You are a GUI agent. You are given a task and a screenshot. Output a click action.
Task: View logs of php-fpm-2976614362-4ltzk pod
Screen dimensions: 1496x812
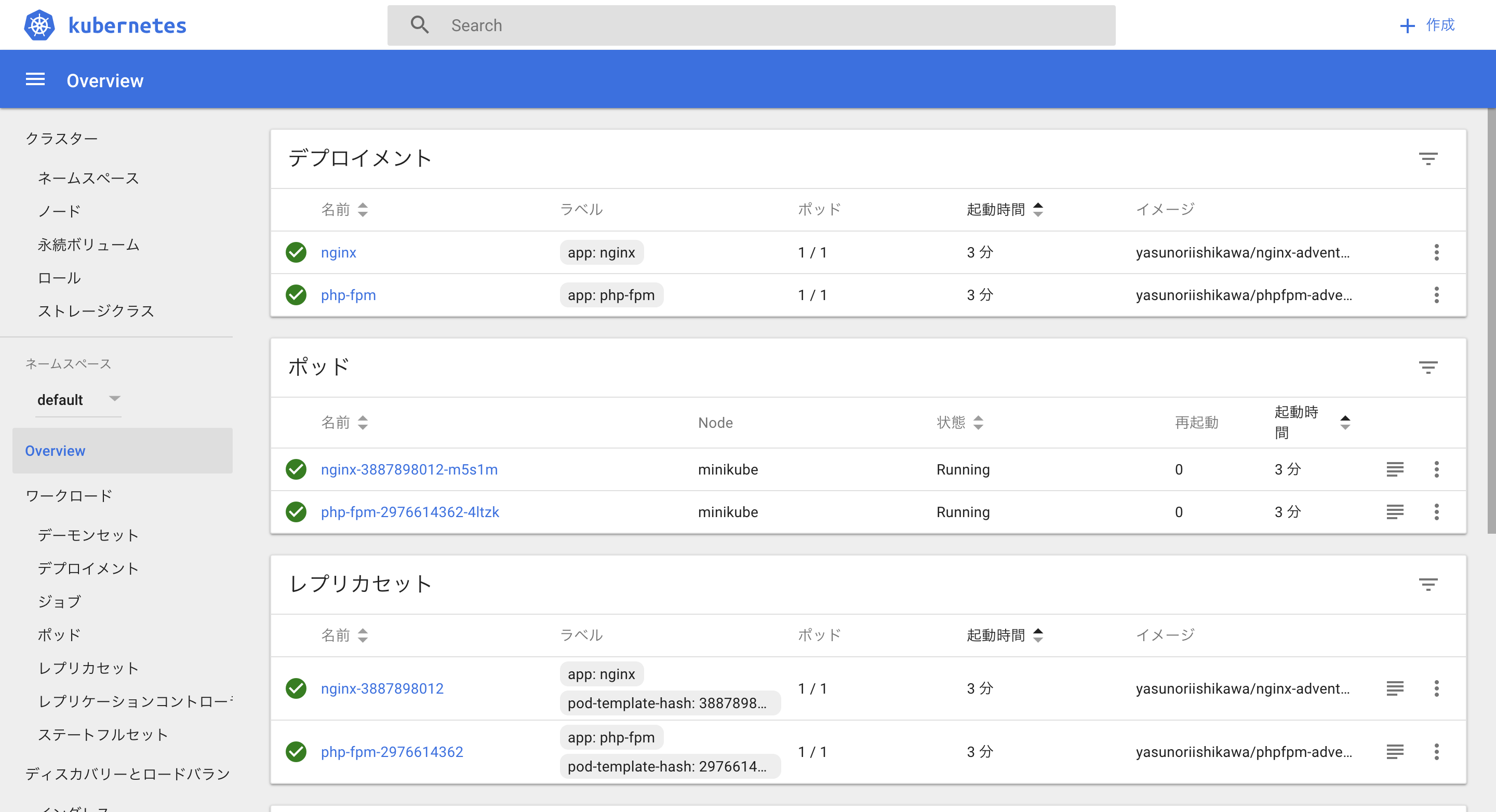coord(1395,511)
